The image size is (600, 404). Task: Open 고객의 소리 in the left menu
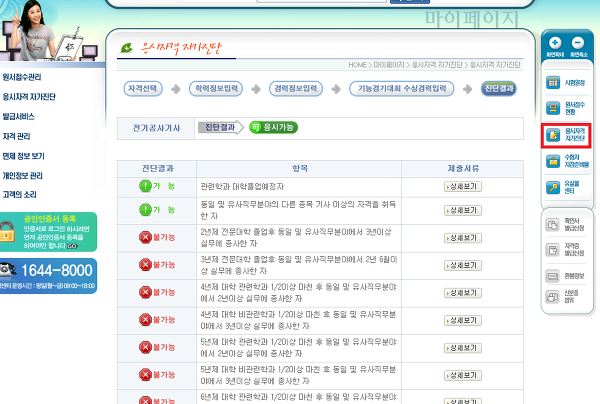pyautogui.click(x=19, y=195)
